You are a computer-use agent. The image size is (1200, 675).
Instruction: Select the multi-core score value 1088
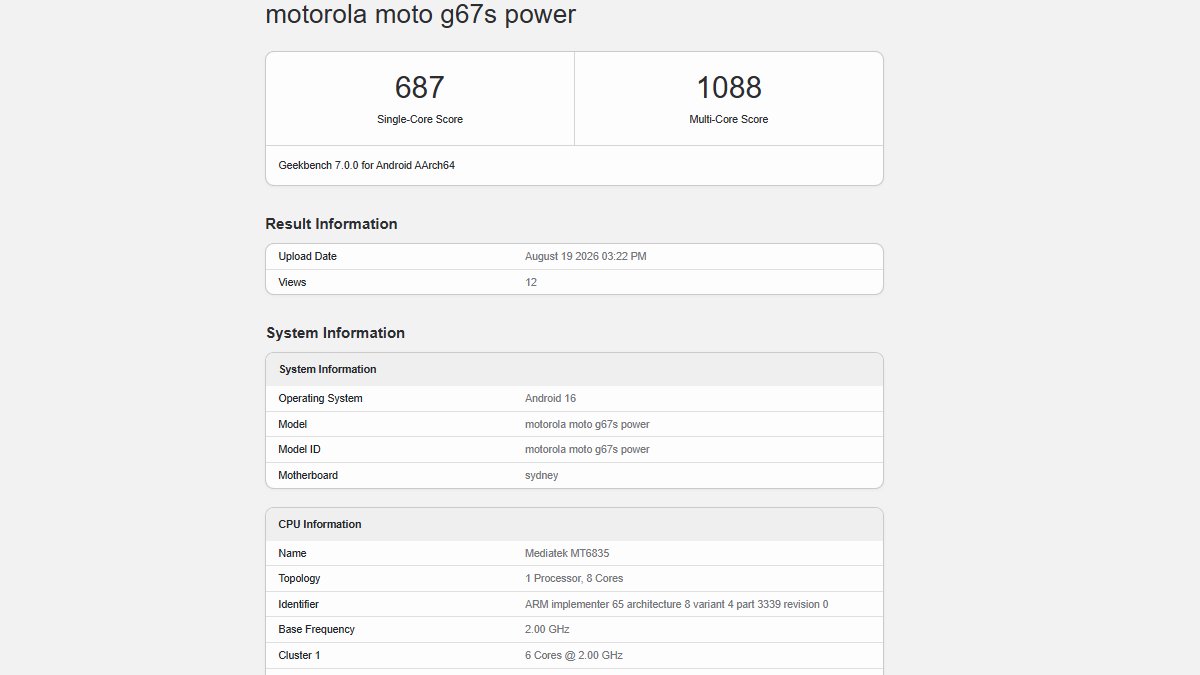[729, 88]
